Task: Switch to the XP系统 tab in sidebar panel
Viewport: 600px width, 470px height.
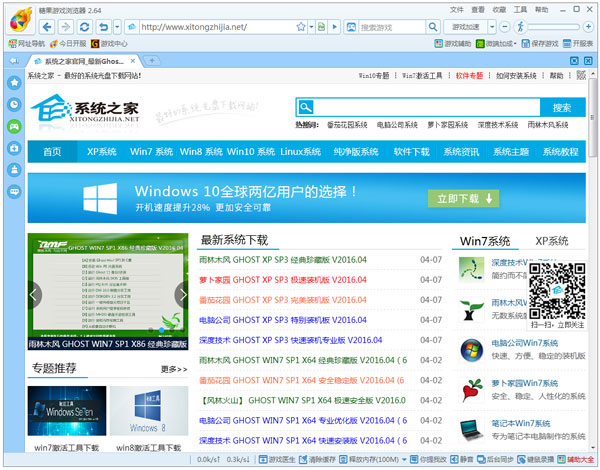Action: [x=552, y=241]
